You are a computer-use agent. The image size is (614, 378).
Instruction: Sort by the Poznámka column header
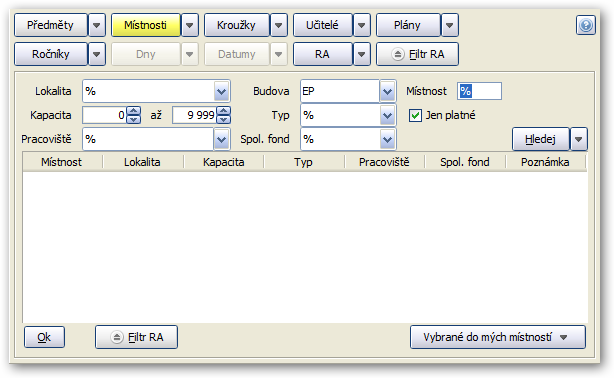(545, 162)
